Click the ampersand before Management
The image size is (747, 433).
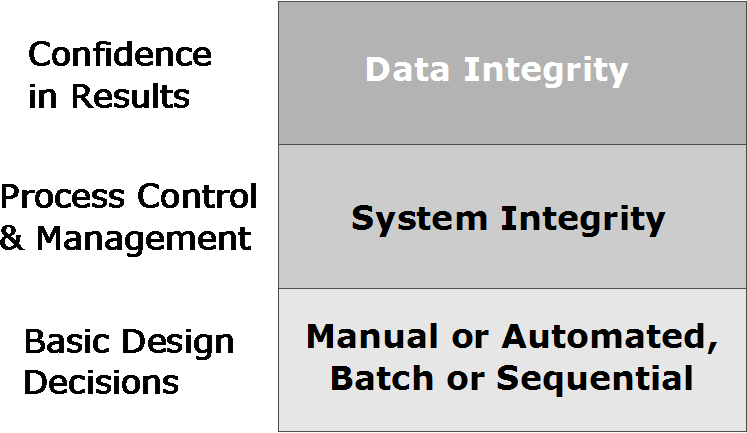[x=12, y=237]
